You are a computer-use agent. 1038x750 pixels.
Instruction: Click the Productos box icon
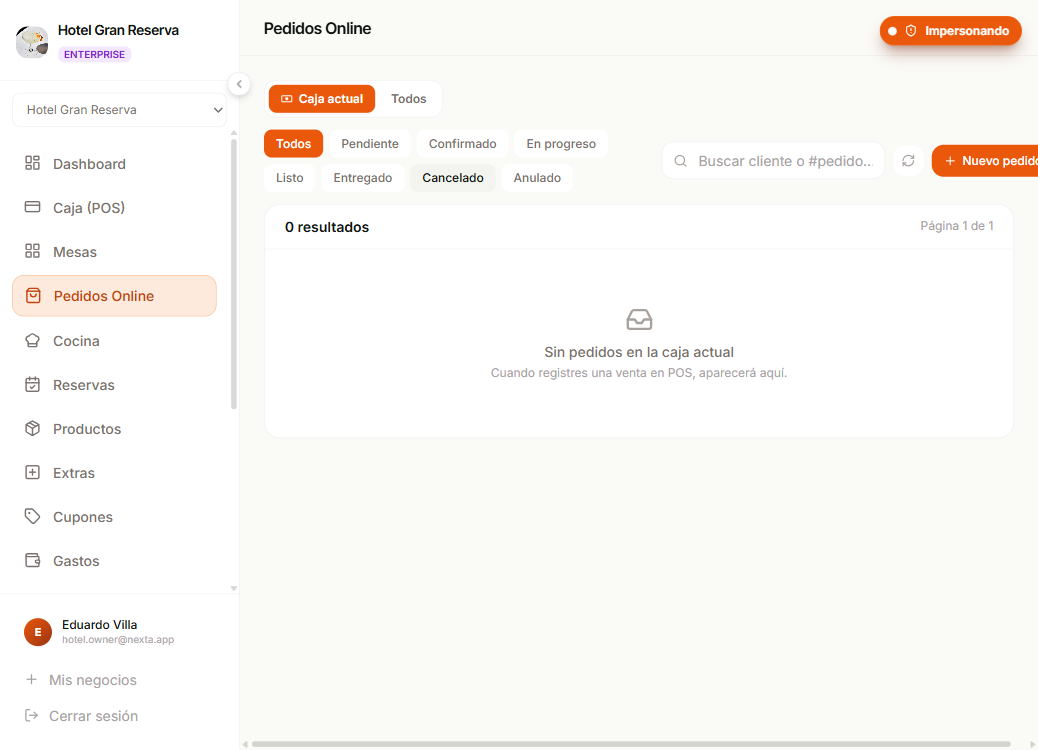32,428
